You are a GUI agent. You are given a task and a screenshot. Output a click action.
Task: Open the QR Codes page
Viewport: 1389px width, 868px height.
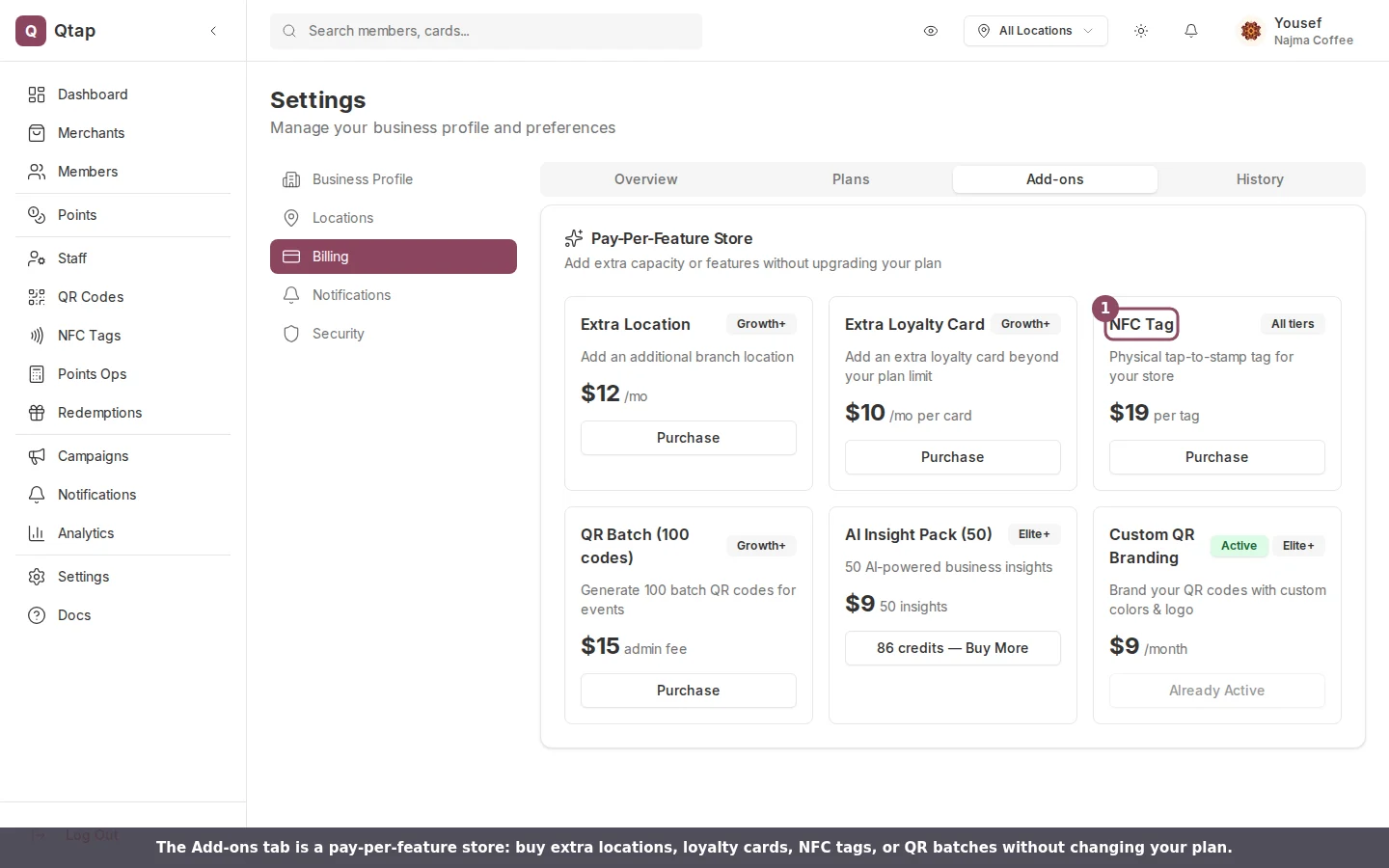[123, 297]
